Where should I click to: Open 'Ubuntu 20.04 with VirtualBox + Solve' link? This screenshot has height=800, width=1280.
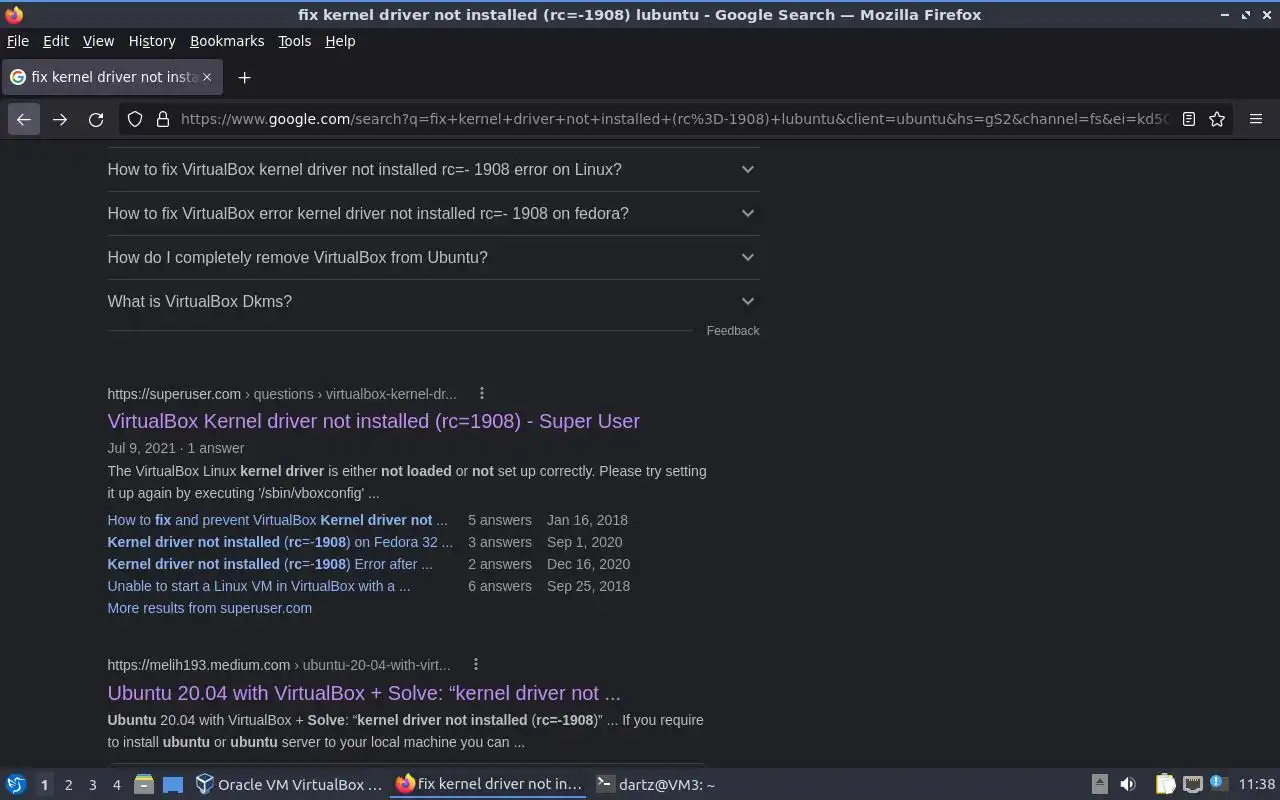coord(364,693)
